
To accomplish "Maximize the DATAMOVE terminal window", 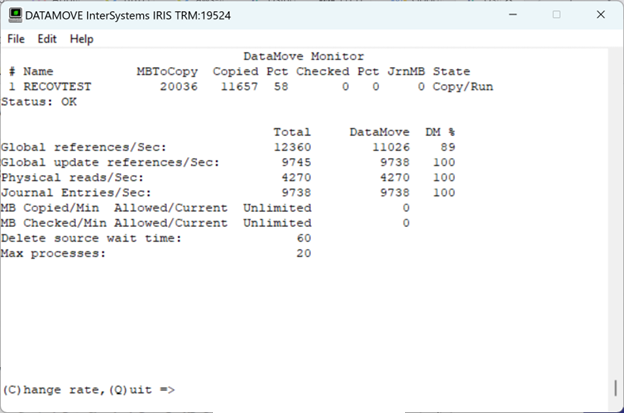I will tap(557, 15).
